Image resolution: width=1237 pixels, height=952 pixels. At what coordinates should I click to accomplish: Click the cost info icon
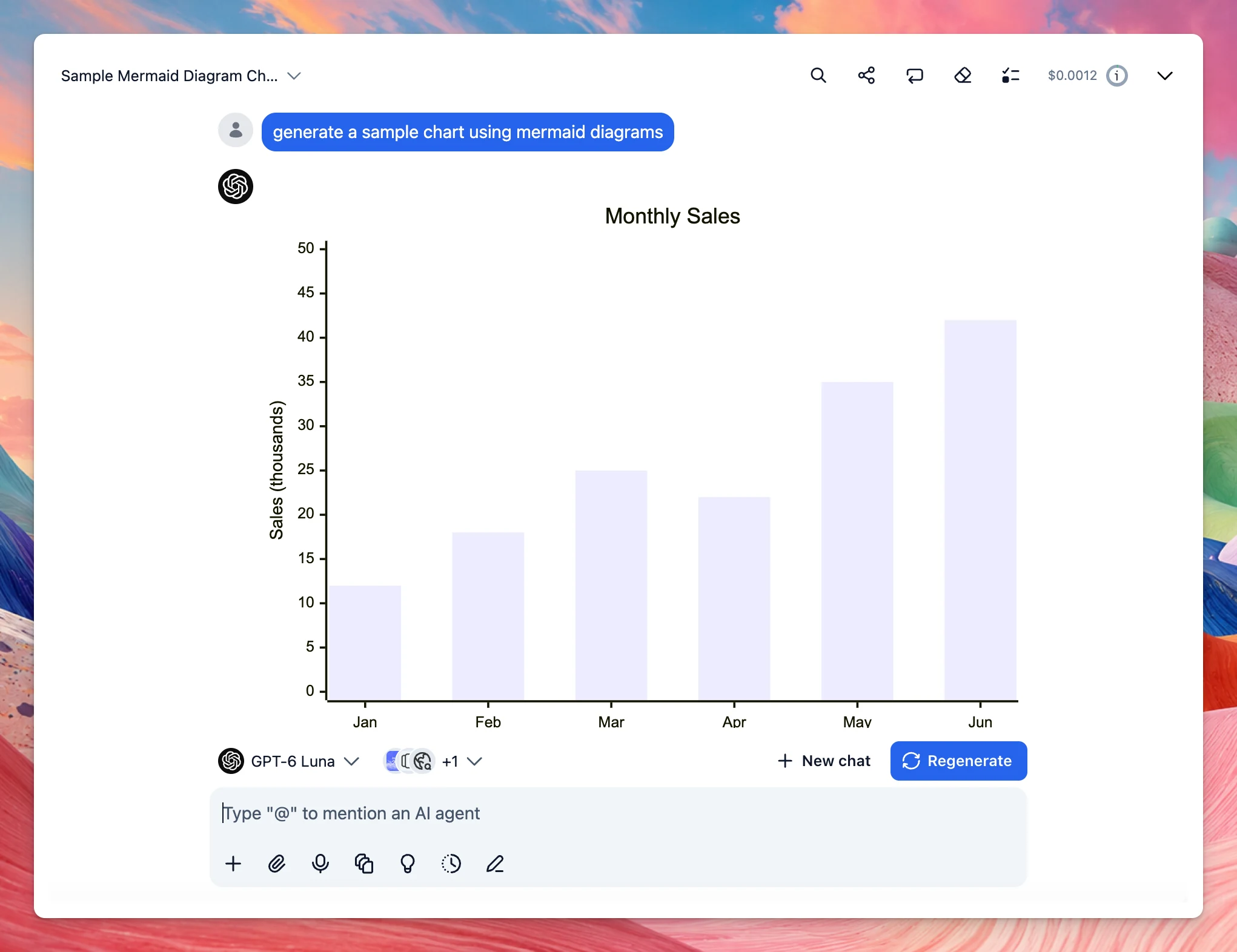click(x=1116, y=76)
